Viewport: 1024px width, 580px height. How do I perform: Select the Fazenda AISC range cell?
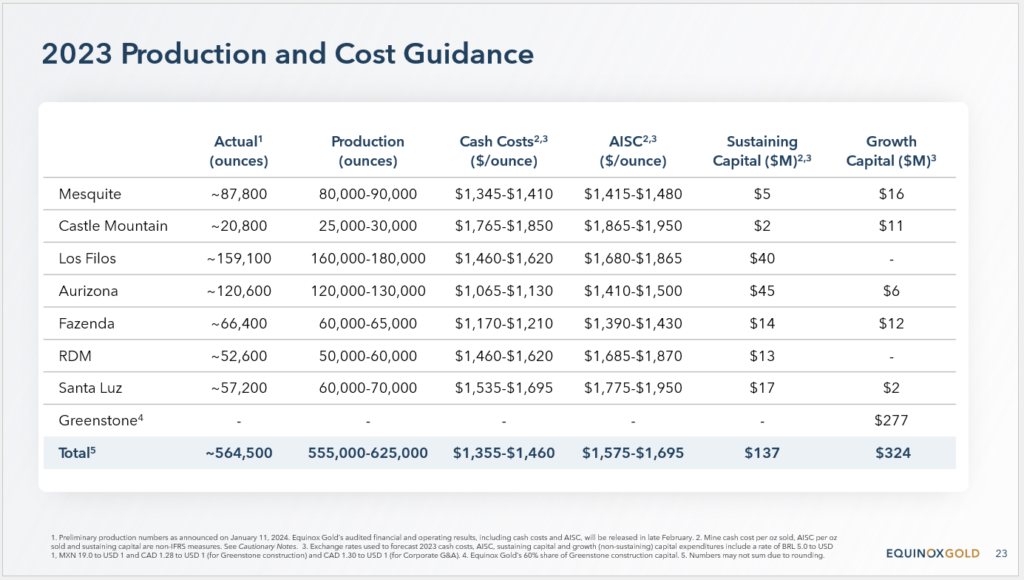(633, 324)
